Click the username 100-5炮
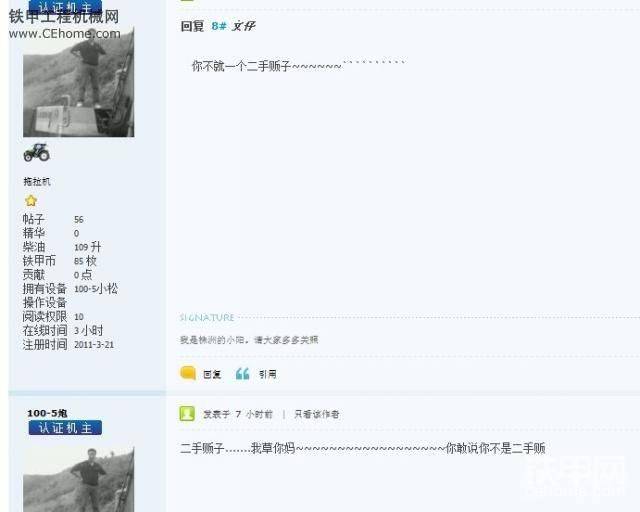 (47, 413)
